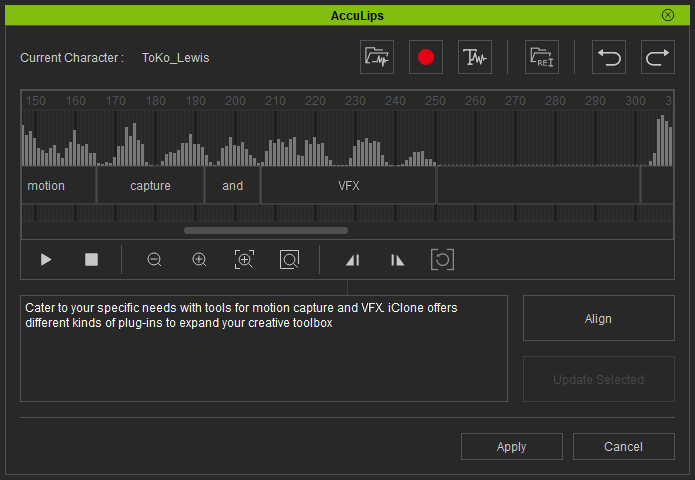This screenshot has width=695, height=480.
Task: Click the text-to-speech waveform icon
Action: pyautogui.click(x=475, y=57)
